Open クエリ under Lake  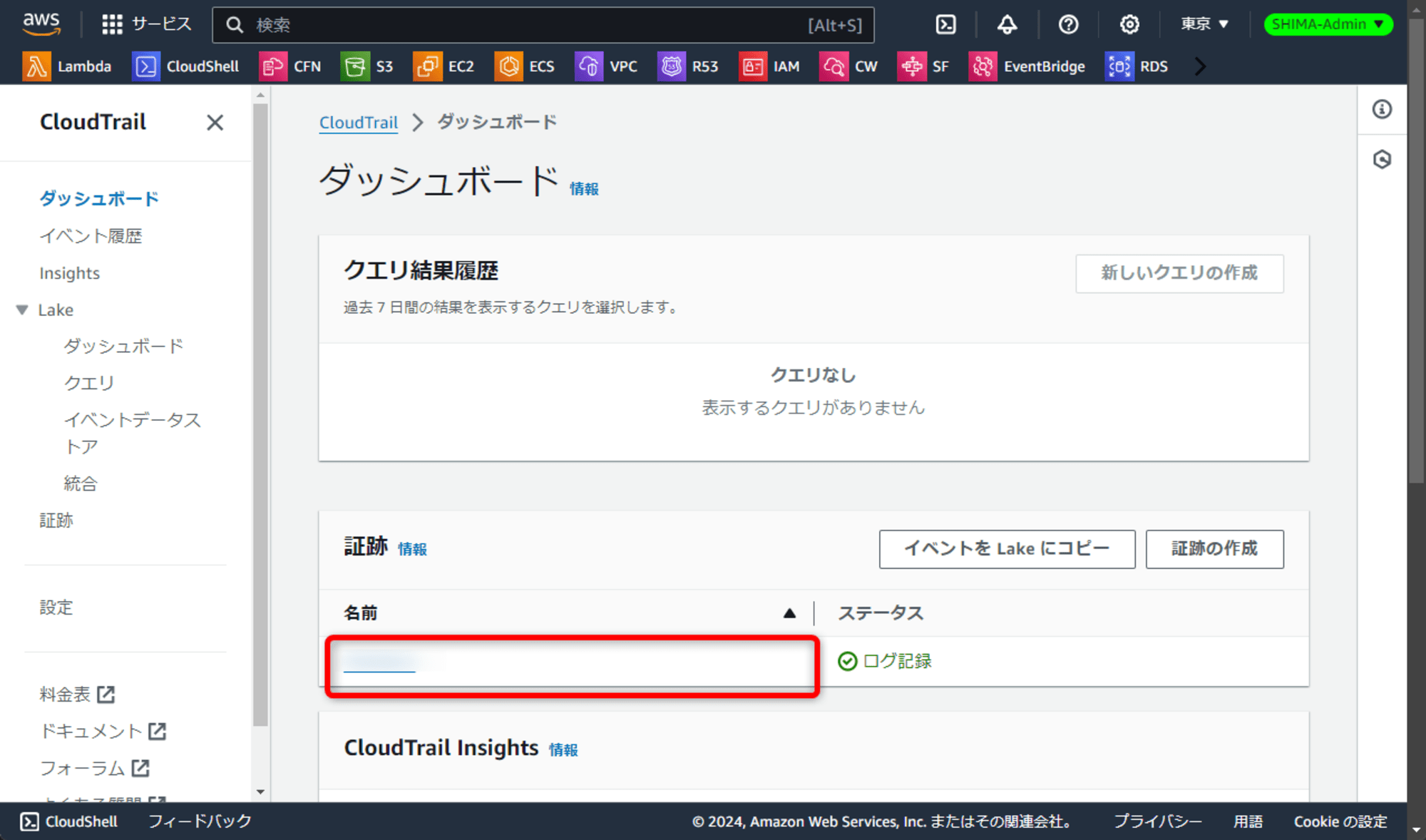(x=89, y=383)
